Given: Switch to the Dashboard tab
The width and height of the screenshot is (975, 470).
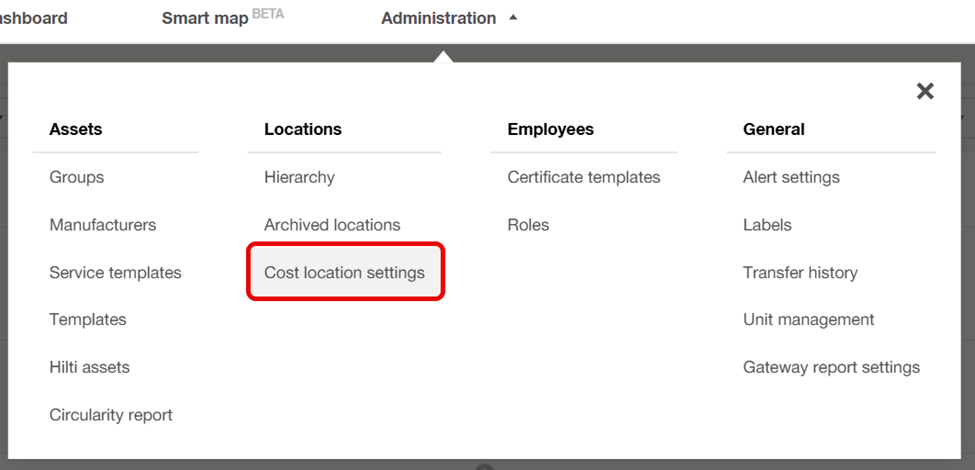Looking at the screenshot, I should pyautogui.click(x=34, y=18).
